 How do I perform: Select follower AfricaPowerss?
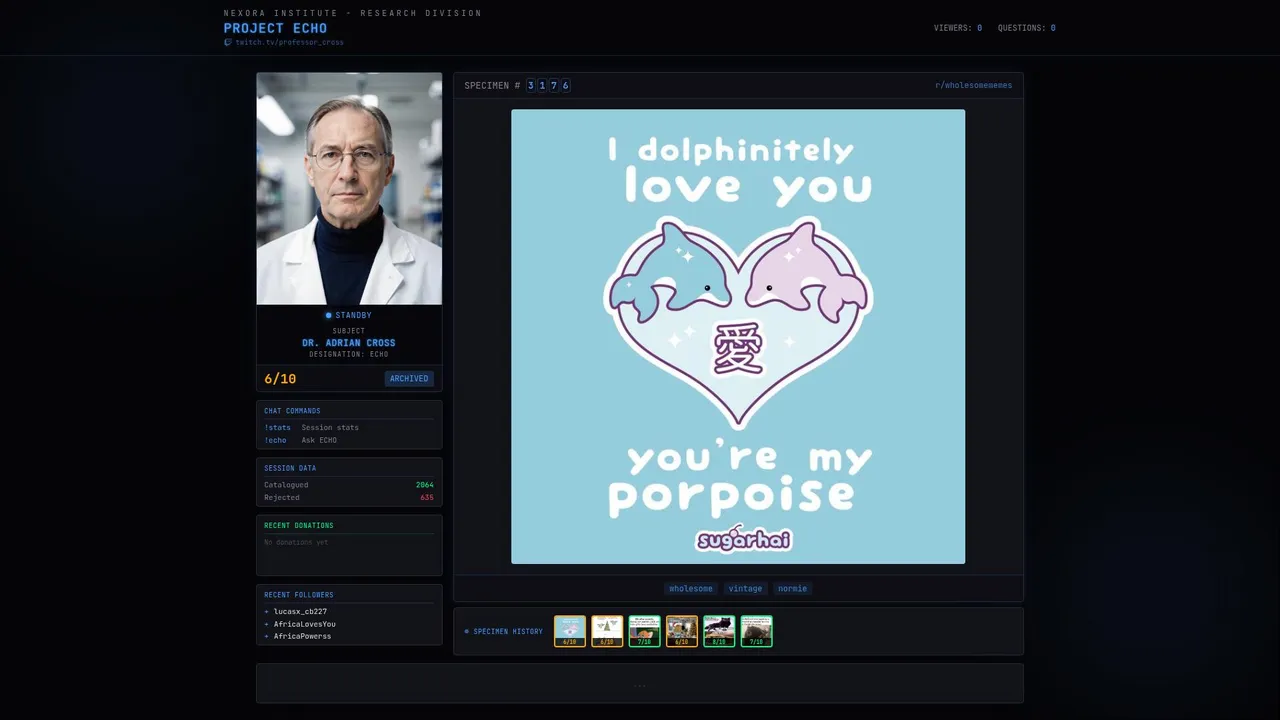pos(302,636)
